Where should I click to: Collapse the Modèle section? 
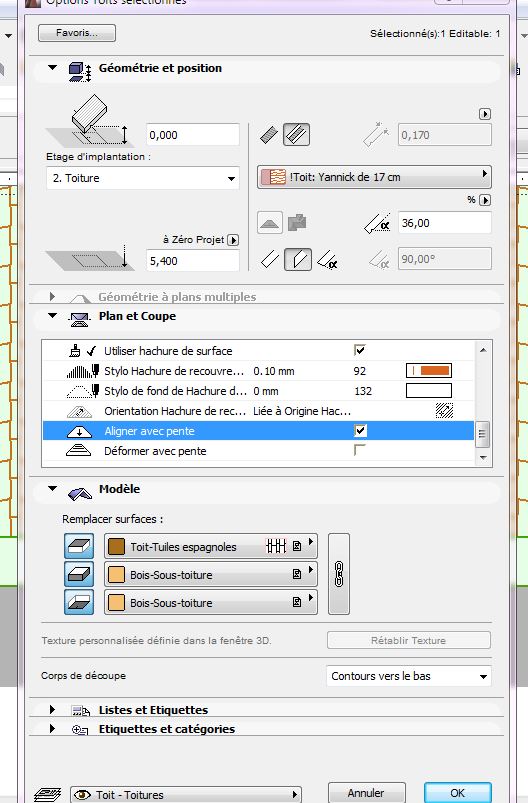pos(52,489)
